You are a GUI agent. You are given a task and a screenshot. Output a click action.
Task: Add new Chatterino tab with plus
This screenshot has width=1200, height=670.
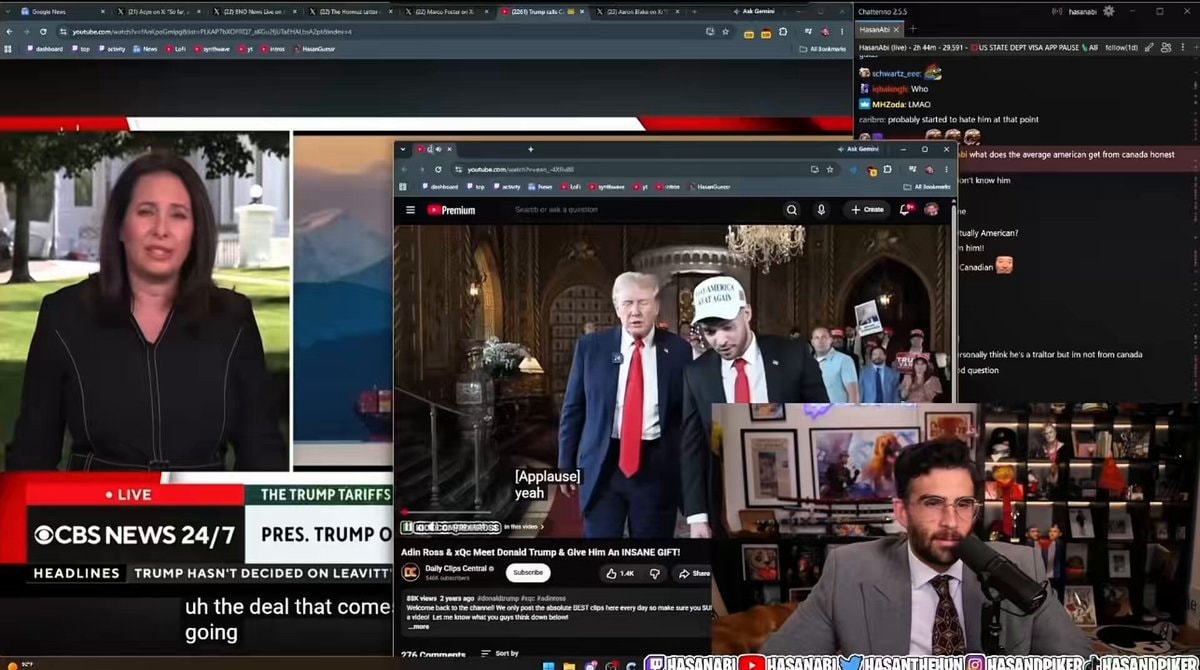coord(913,29)
